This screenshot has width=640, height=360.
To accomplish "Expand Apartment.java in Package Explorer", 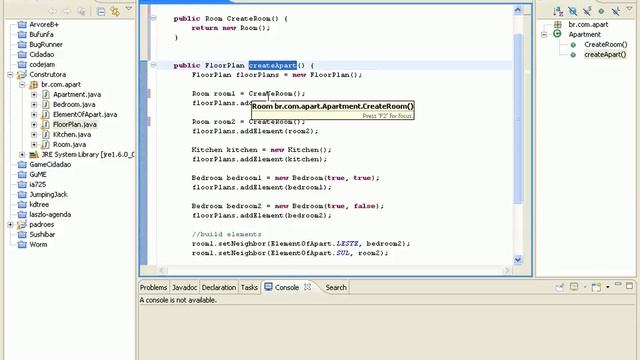I will (x=34, y=95).
